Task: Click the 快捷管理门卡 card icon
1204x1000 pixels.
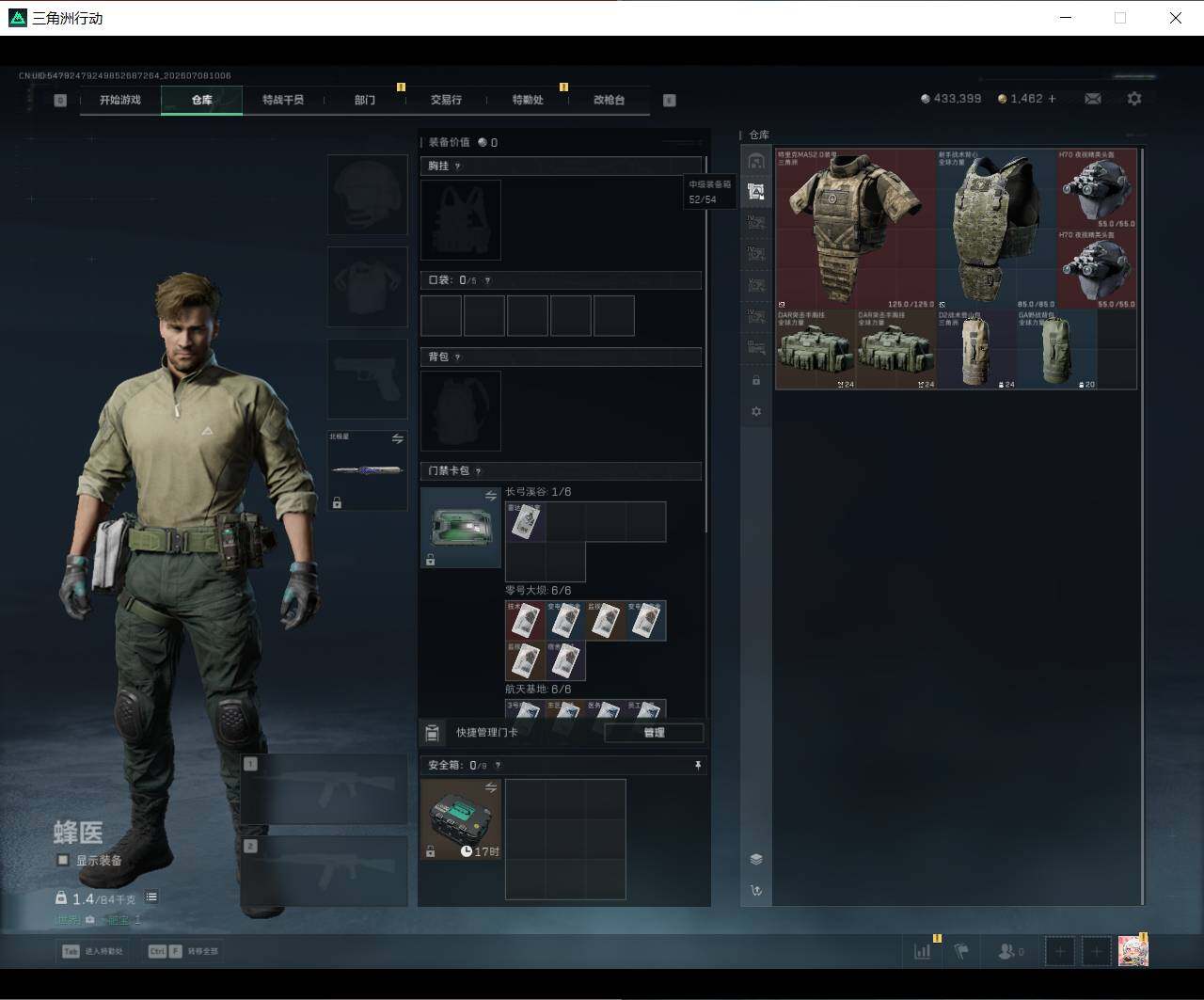Action: point(432,733)
